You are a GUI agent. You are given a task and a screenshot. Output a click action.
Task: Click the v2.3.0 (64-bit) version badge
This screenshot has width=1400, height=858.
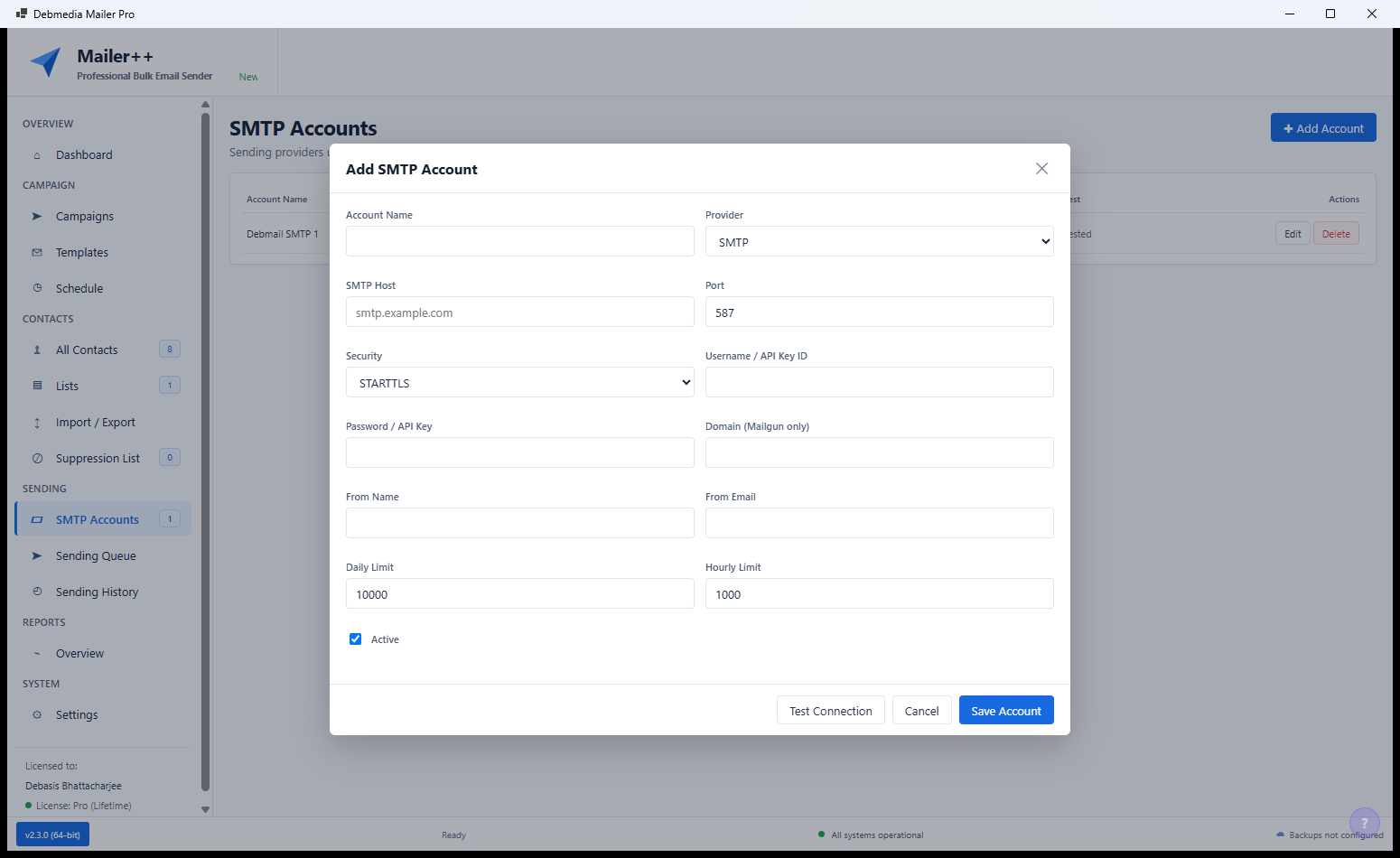click(x=52, y=835)
